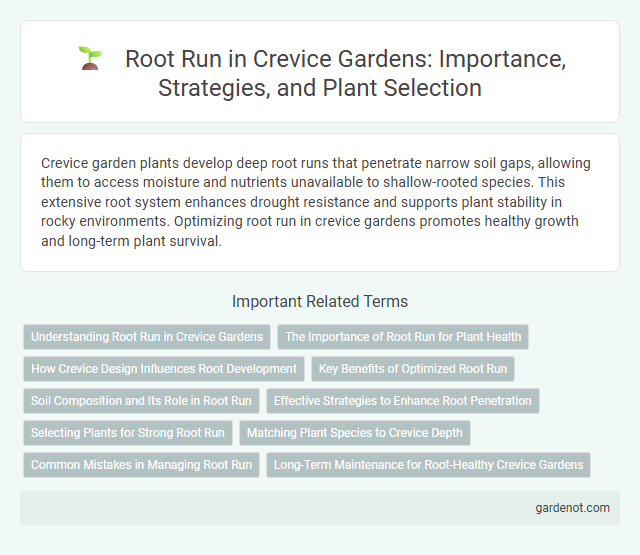Open 'Matching Plant Species to Crevice Depth' tag
Viewport: 640px width, 555px height.
click(355, 433)
